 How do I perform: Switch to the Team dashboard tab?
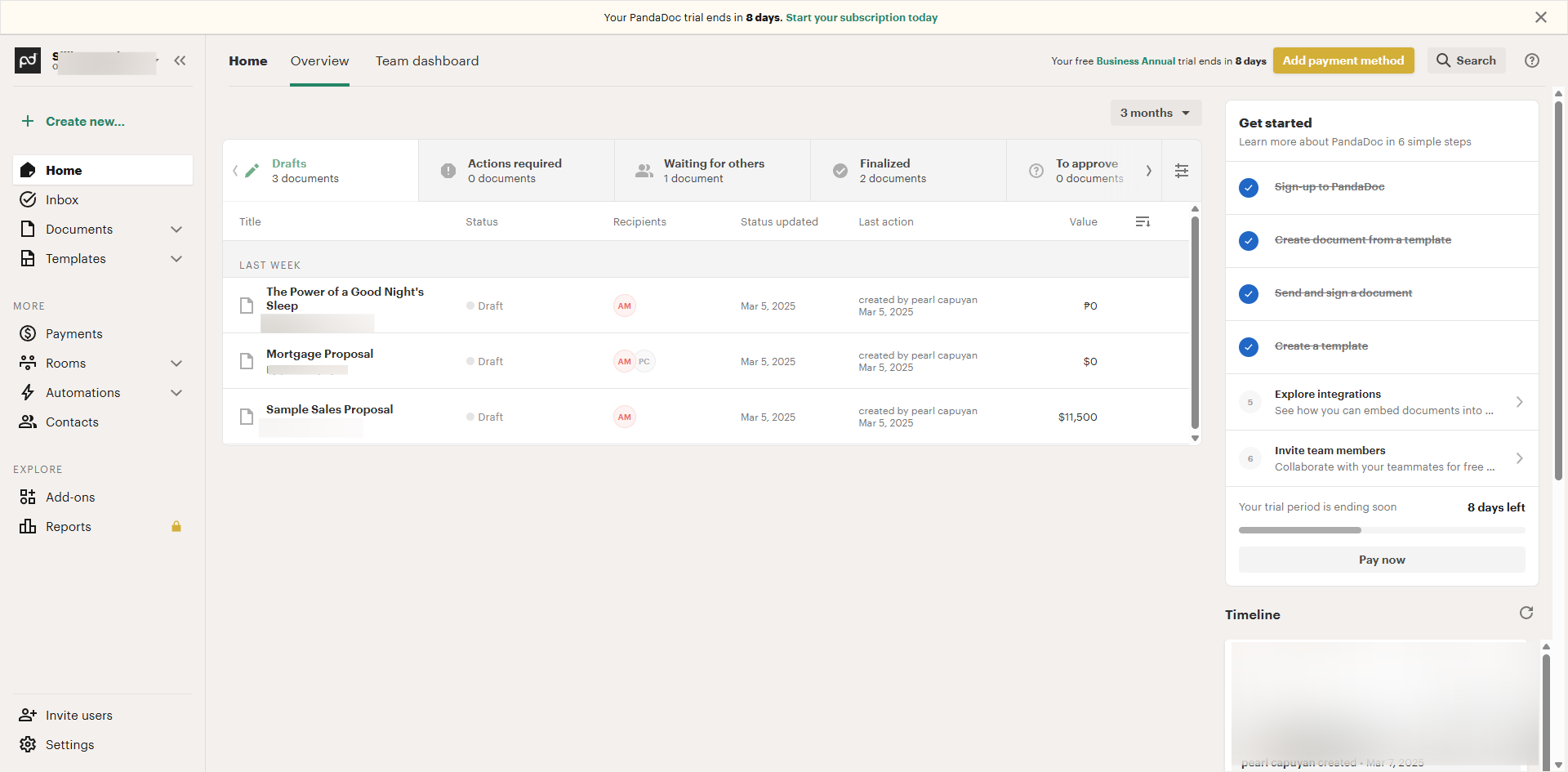pos(427,61)
